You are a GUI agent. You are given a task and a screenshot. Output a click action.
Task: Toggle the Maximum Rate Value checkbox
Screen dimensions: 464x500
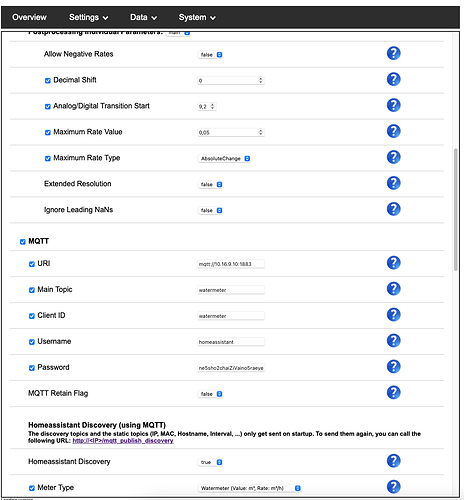coord(48,133)
